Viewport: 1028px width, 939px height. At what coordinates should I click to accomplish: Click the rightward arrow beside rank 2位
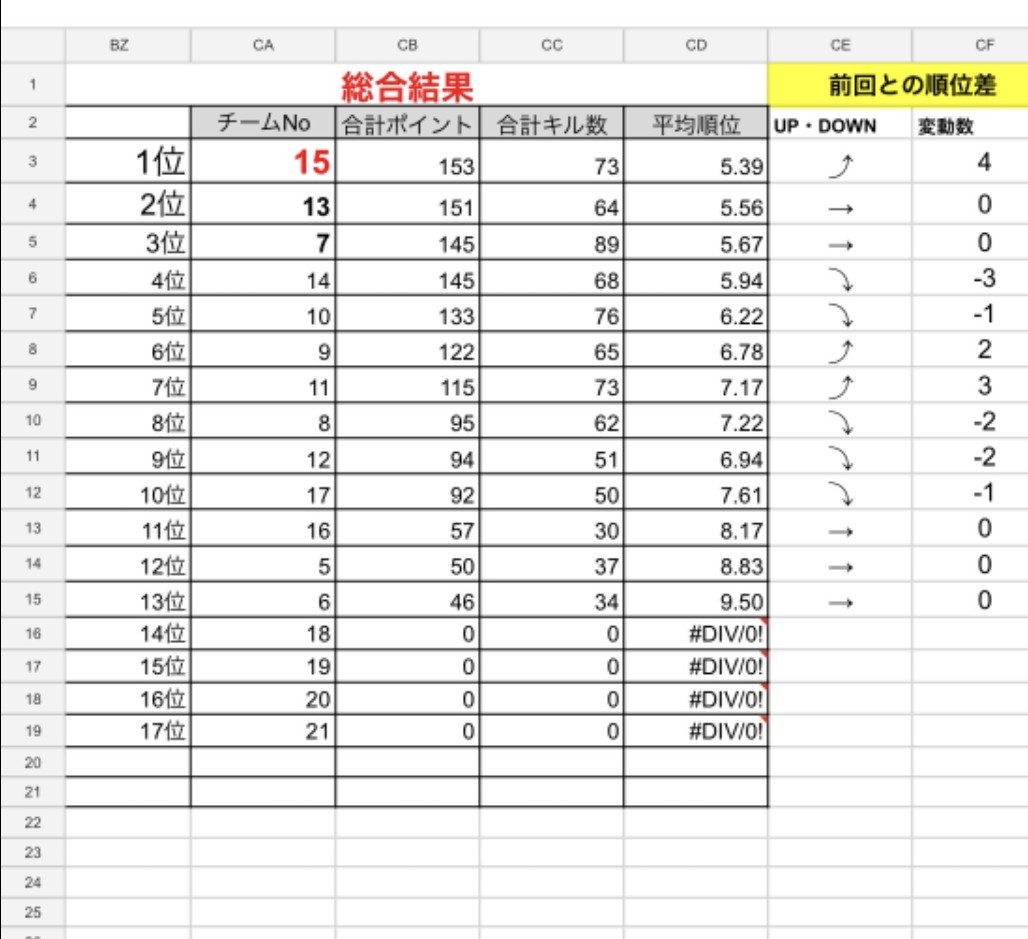pos(841,209)
